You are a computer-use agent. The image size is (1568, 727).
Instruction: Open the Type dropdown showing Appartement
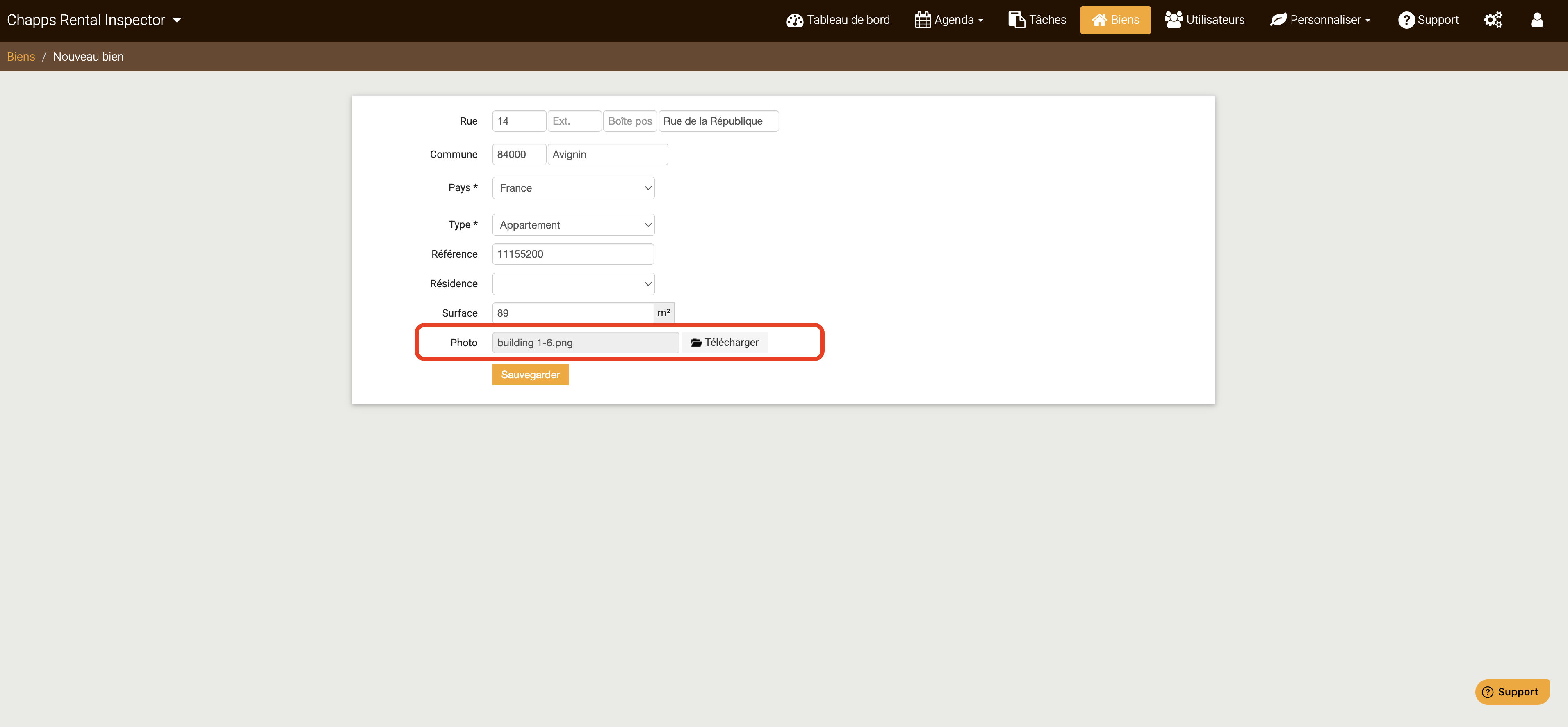573,225
